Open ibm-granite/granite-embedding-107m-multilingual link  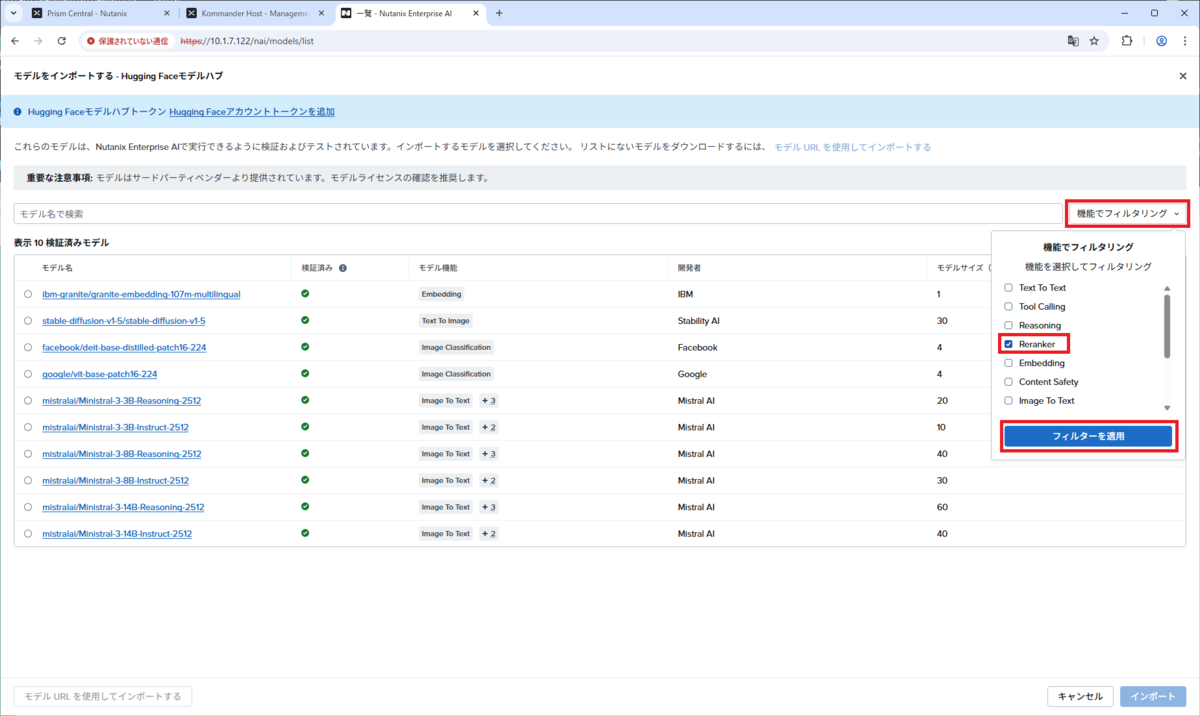pyautogui.click(x=141, y=294)
